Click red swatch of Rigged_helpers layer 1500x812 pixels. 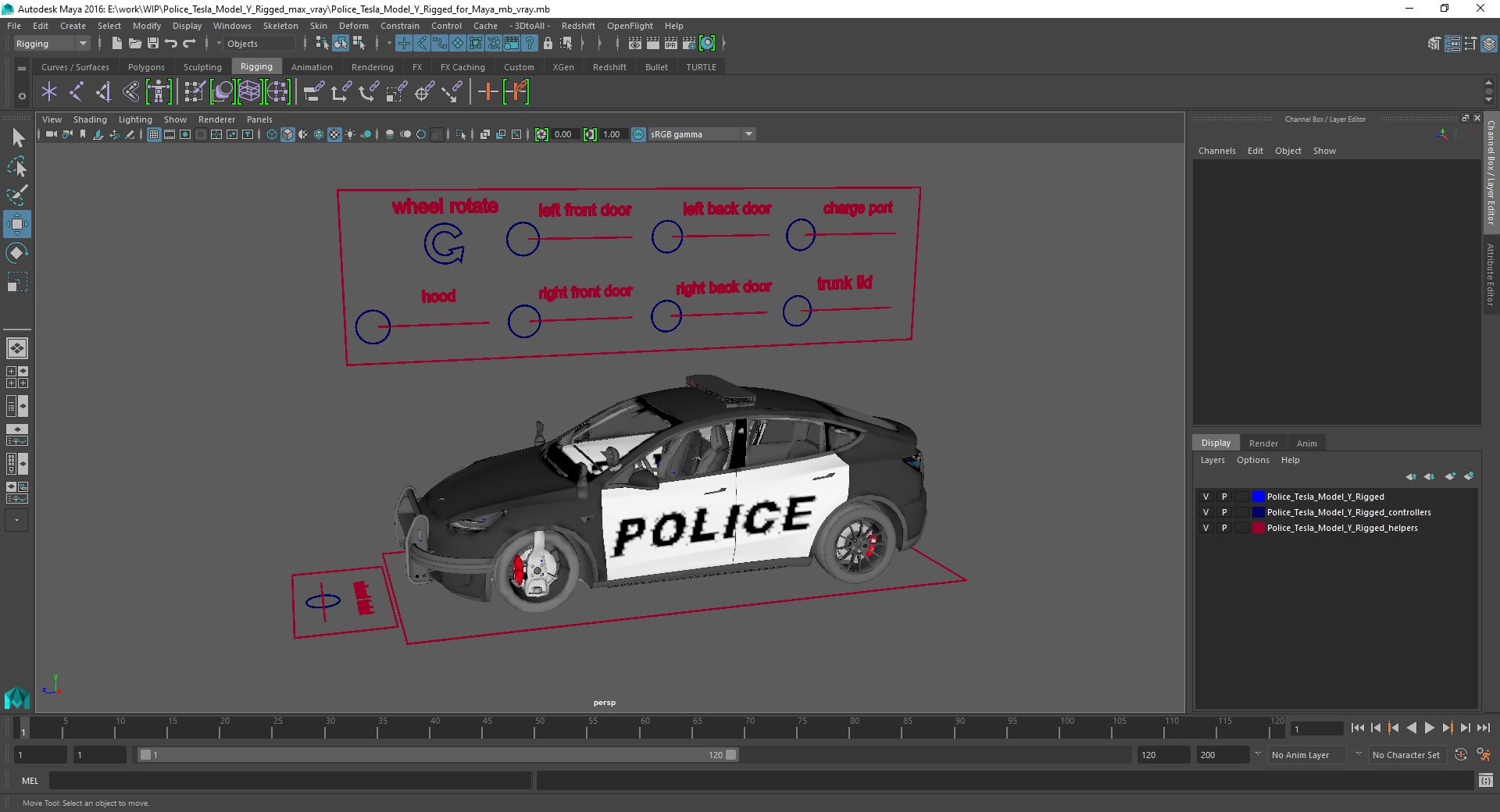click(1258, 528)
